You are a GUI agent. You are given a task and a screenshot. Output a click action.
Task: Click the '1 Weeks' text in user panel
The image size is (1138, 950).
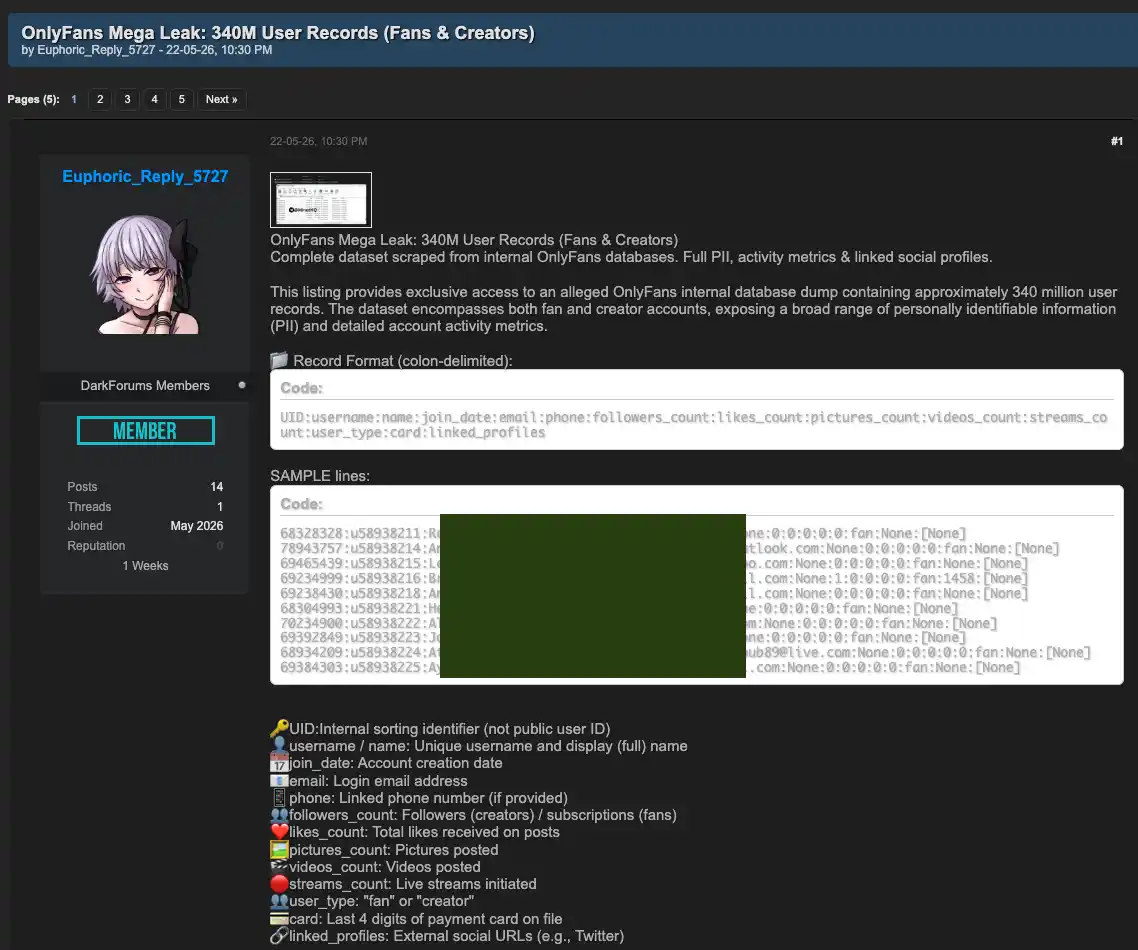pyautogui.click(x=145, y=565)
